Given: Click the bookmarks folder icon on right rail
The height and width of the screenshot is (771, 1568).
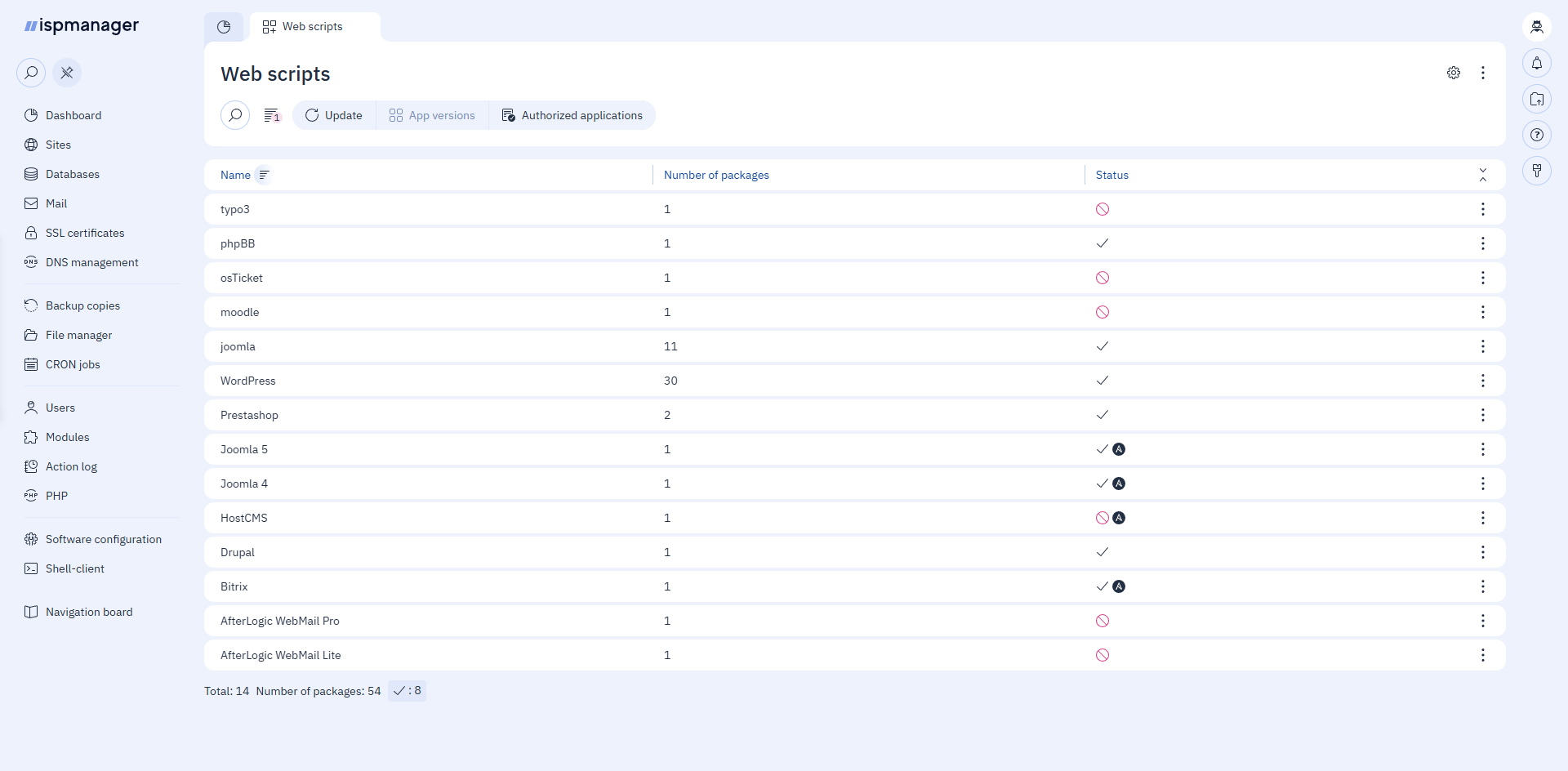Looking at the screenshot, I should 1537,99.
